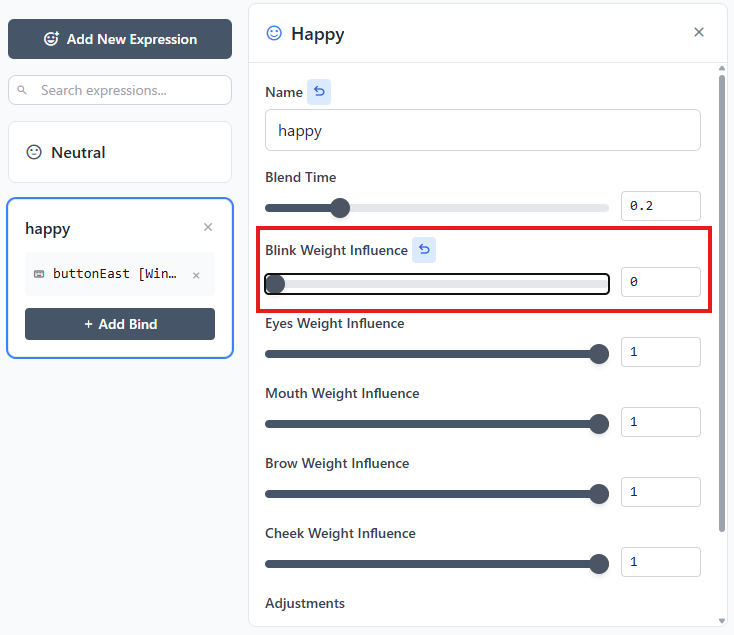The image size is (734, 635).
Task: Delete the happy expression card
Action: click(x=208, y=227)
